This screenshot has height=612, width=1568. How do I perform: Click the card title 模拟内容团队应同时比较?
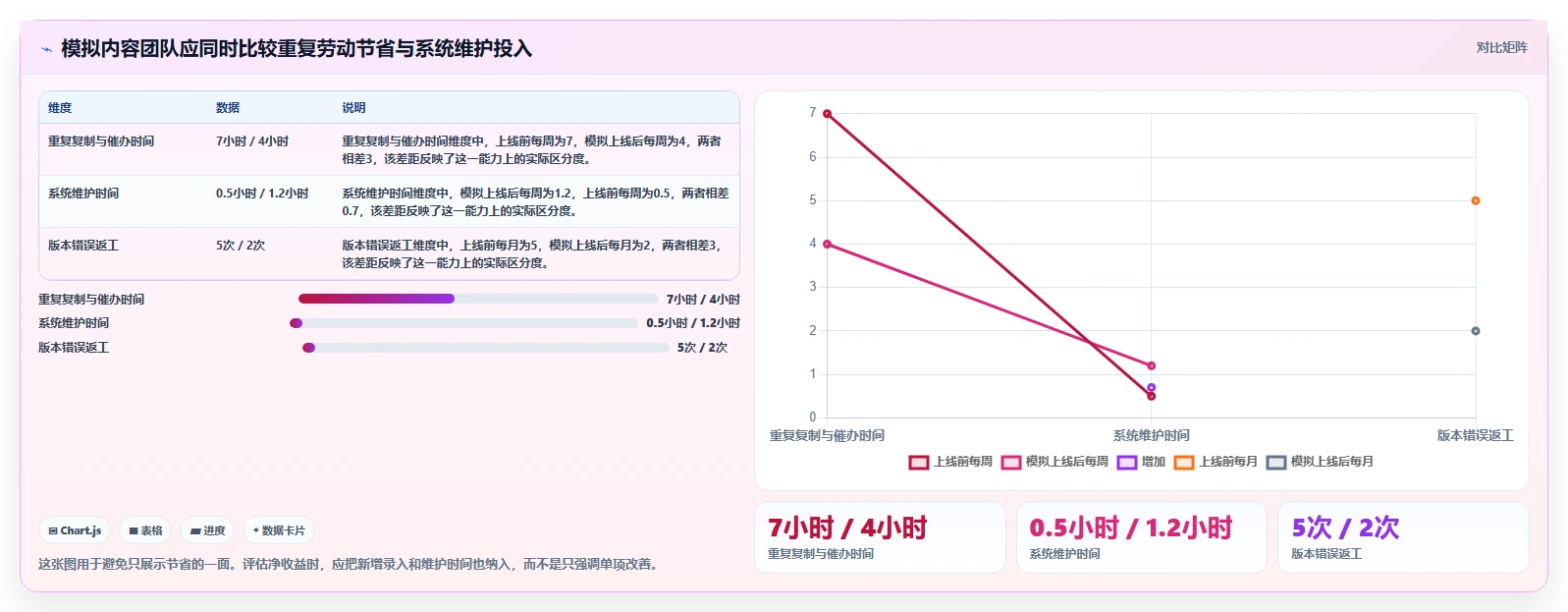click(297, 49)
